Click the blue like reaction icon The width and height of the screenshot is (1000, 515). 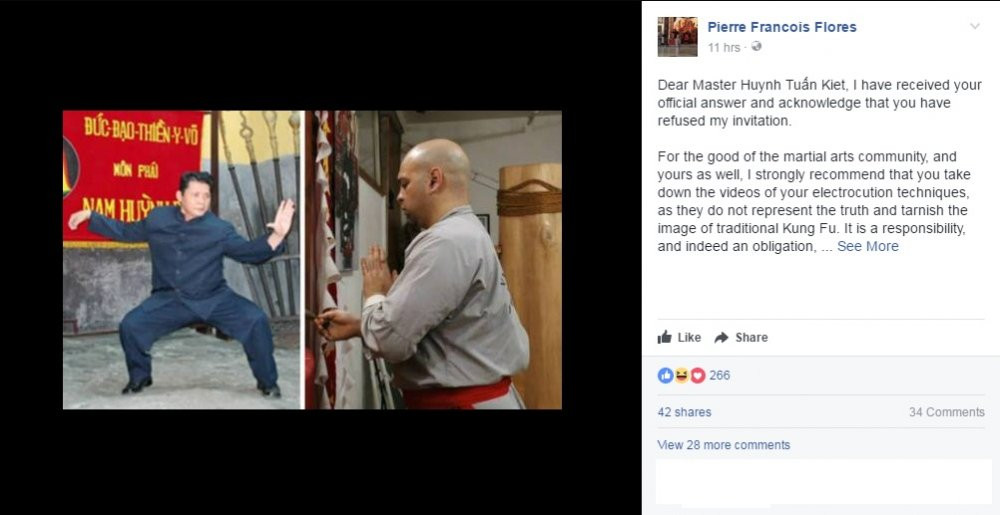pyautogui.click(x=665, y=375)
